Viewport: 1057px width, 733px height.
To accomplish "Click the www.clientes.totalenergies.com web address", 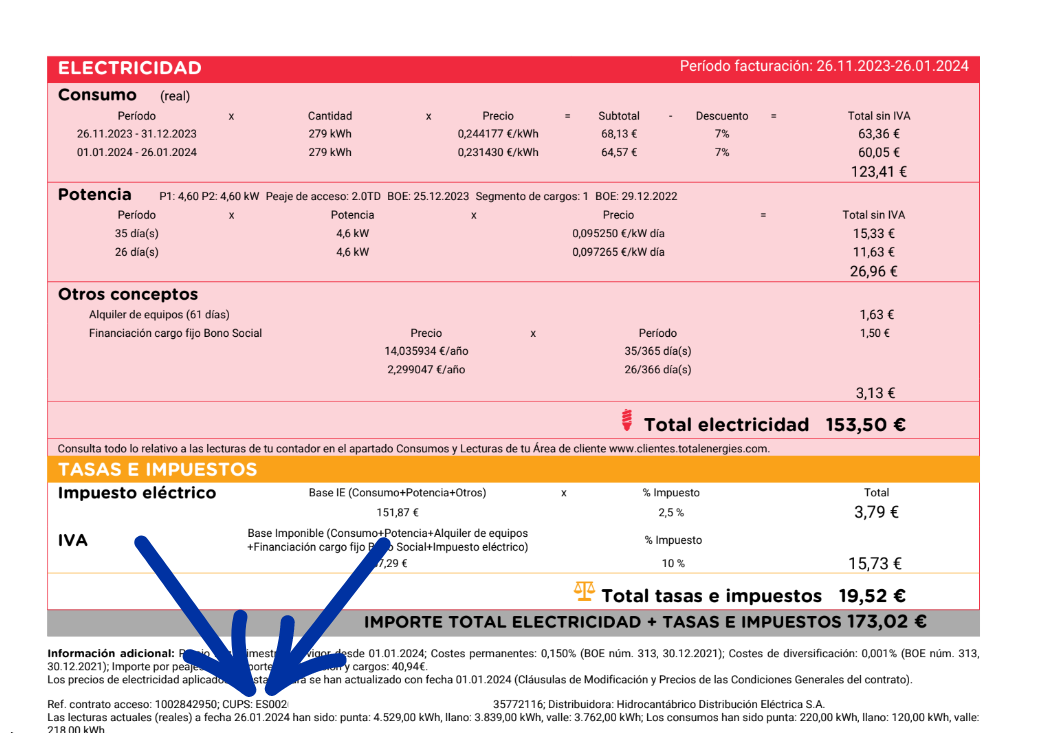I will click(x=688, y=448).
